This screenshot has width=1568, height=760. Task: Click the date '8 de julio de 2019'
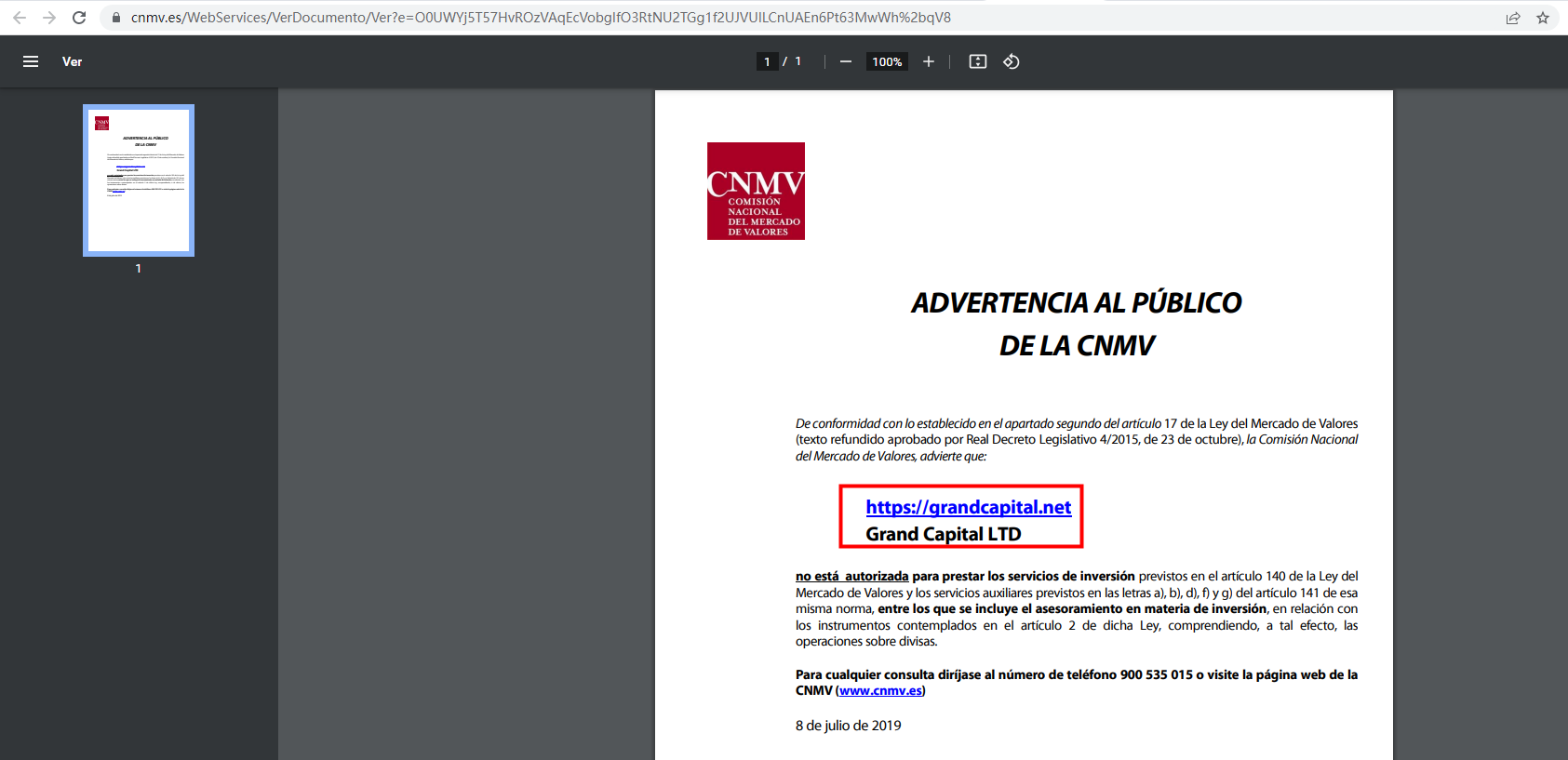pyautogui.click(x=849, y=726)
